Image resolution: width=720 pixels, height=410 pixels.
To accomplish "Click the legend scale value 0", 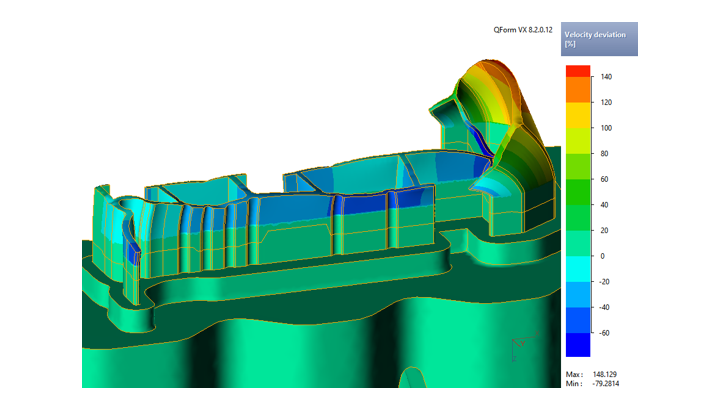I will click(x=602, y=256).
